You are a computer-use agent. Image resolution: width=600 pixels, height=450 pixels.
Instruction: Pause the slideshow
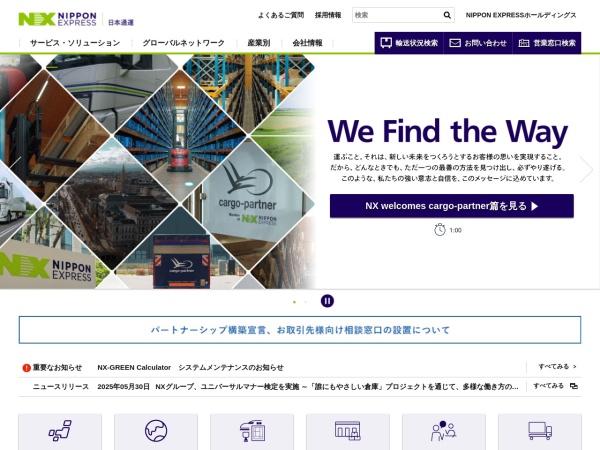[x=327, y=301]
